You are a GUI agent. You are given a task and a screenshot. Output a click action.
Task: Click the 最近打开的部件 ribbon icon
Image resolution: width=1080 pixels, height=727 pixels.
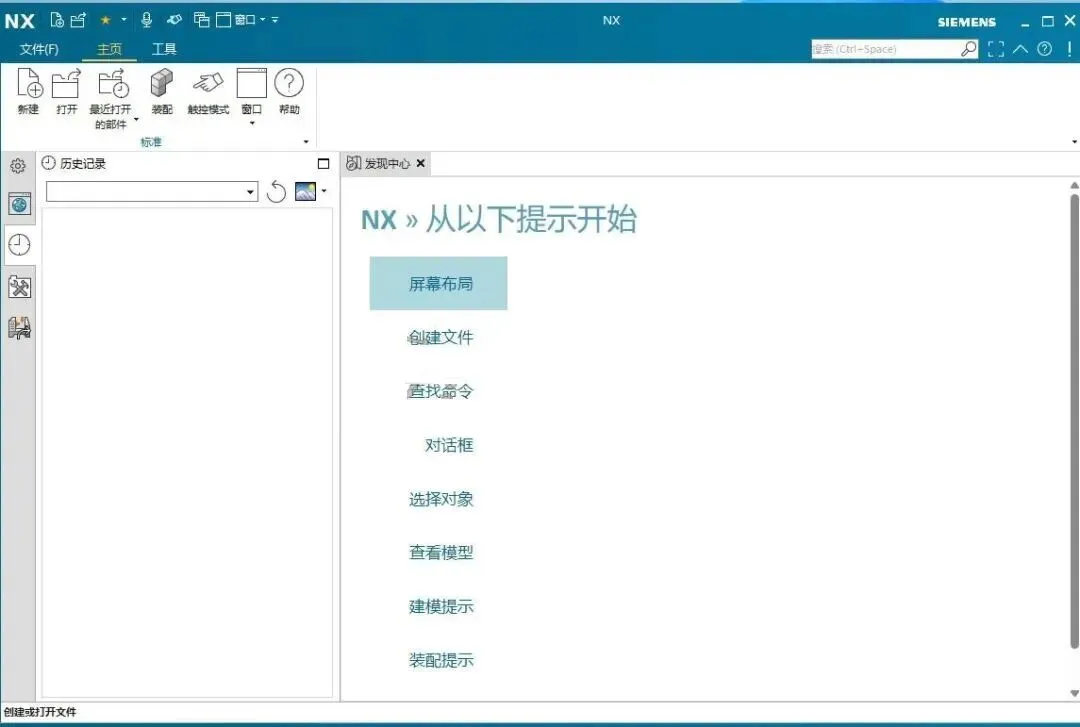pos(112,84)
